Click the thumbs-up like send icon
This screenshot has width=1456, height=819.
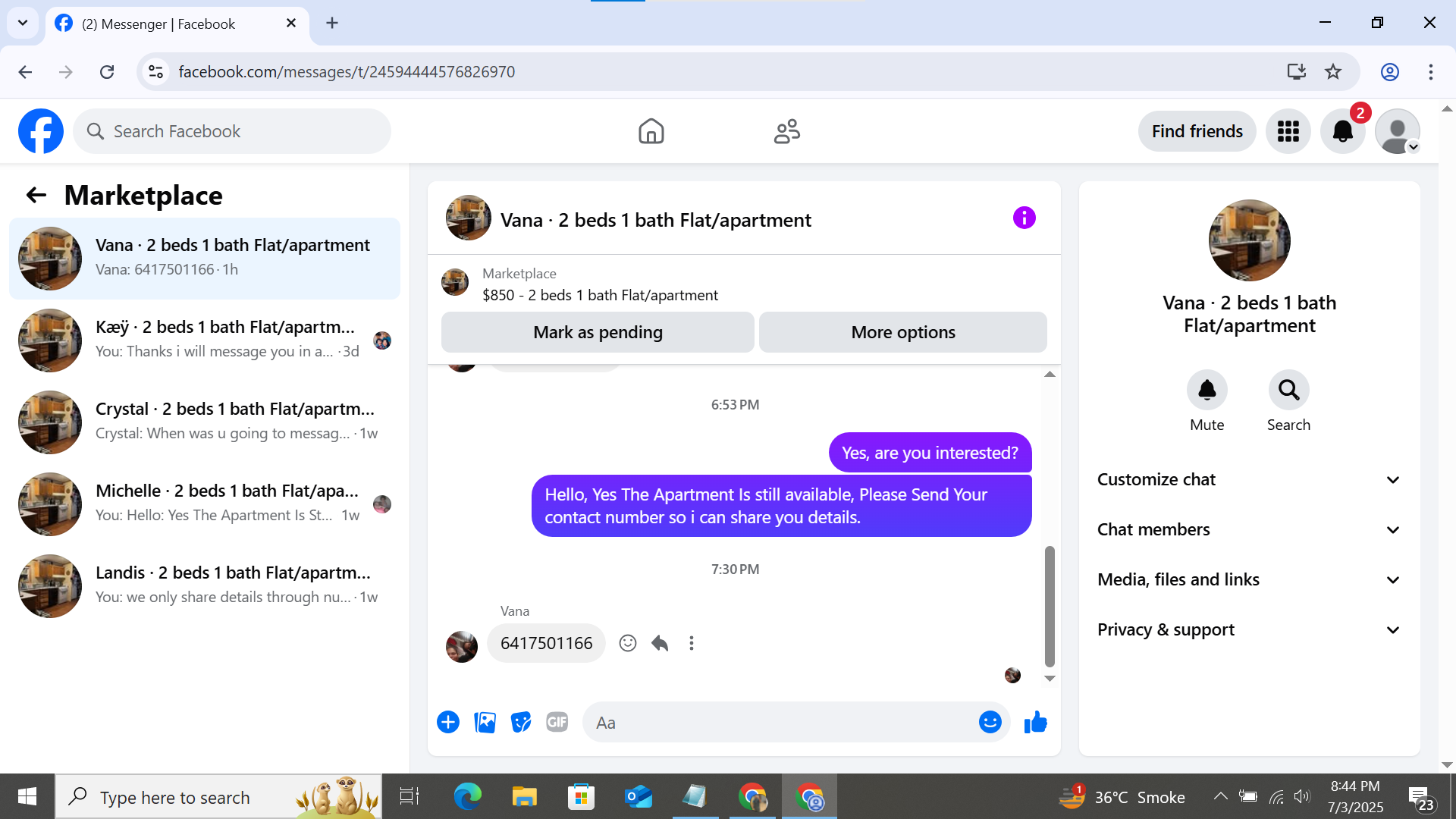click(1035, 722)
